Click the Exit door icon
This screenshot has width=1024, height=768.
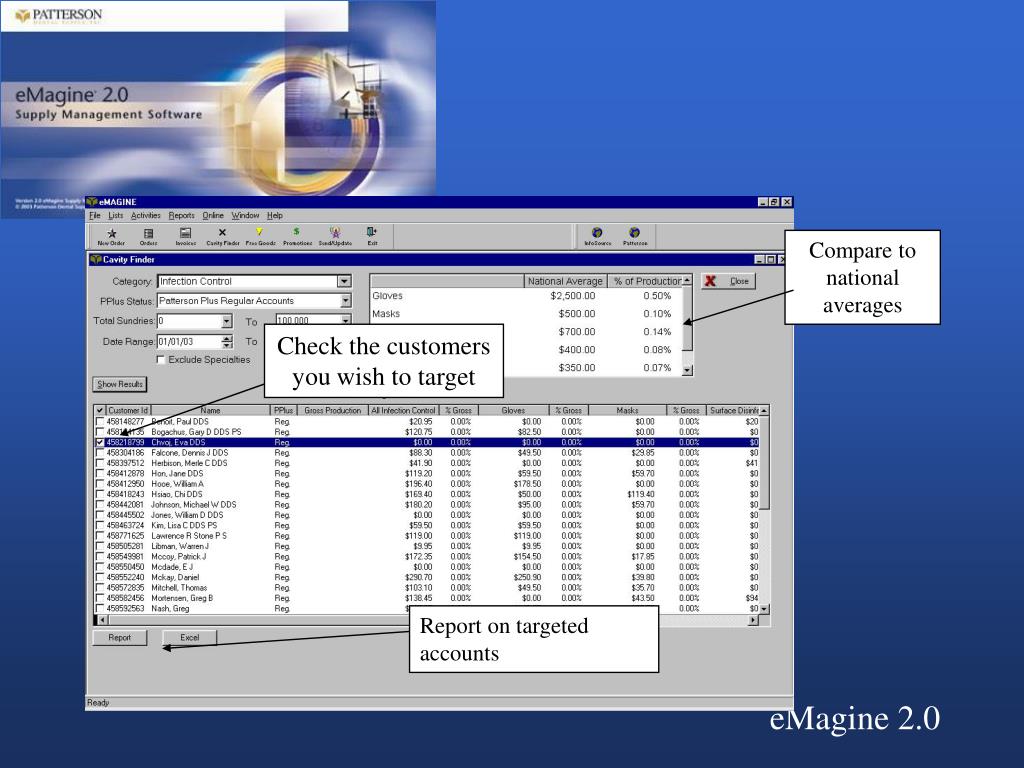point(372,234)
